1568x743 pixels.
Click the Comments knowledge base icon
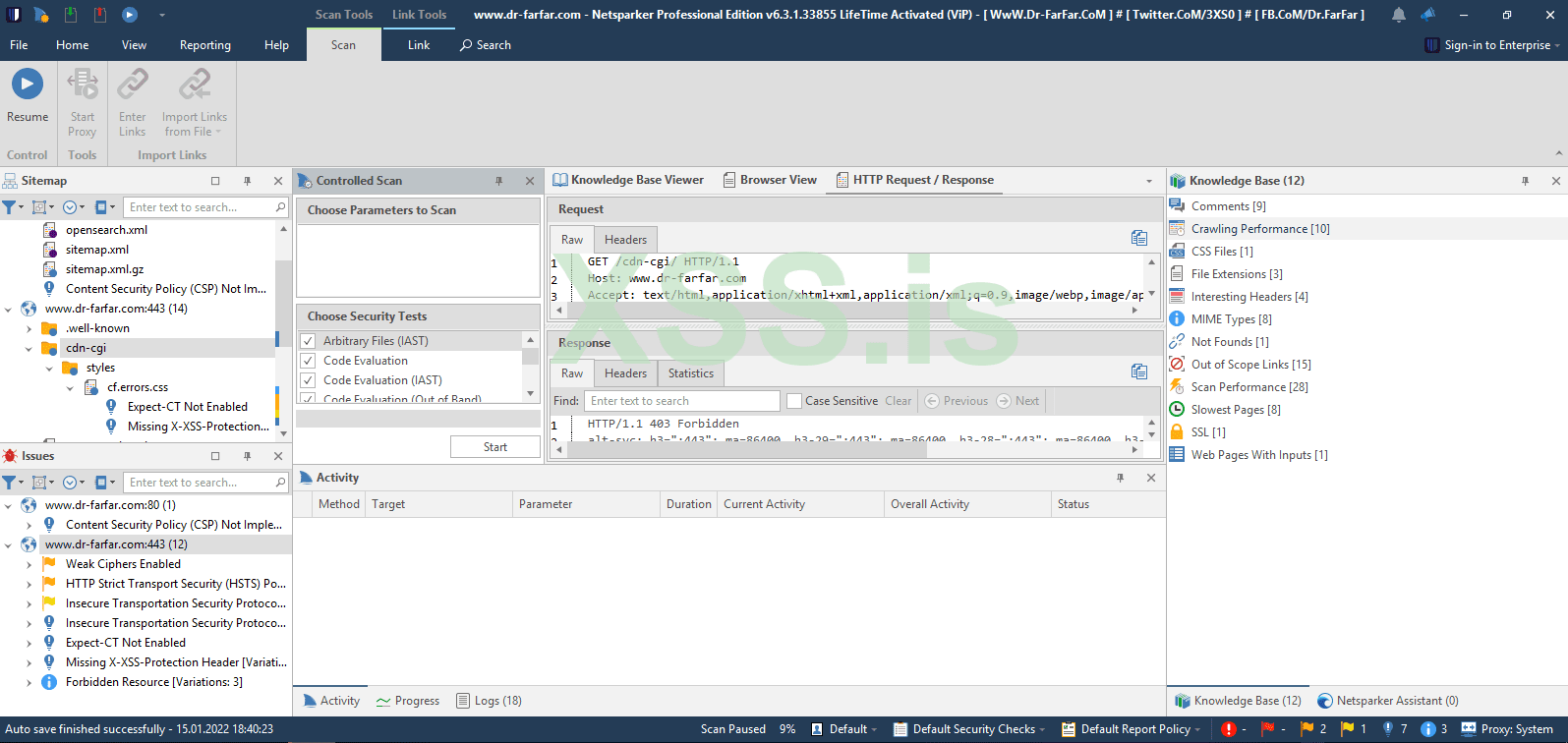pyautogui.click(x=1177, y=206)
